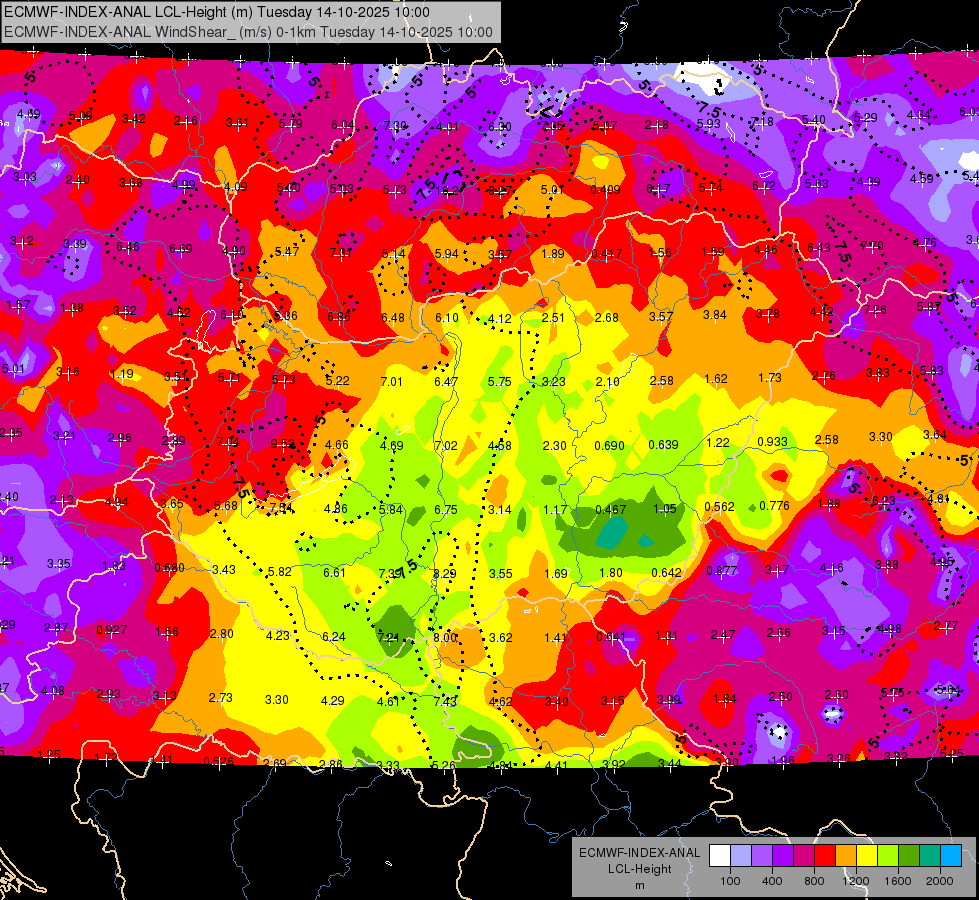
Task: Click the wind shear value 0.642
Action: 666,573
